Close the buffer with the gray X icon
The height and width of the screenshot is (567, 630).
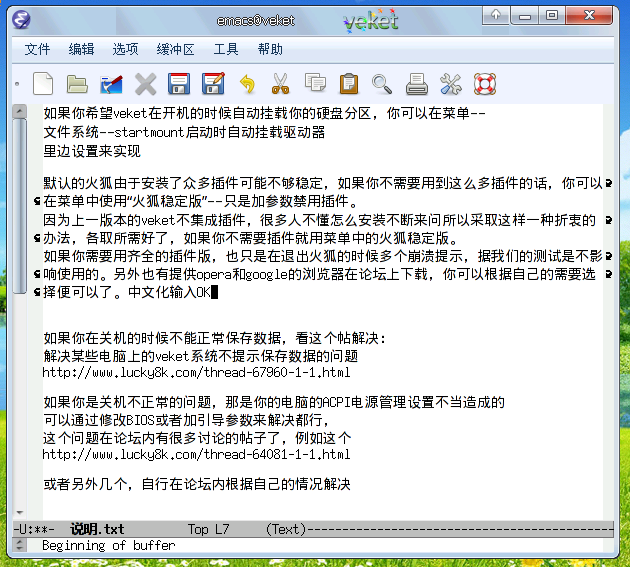145,84
